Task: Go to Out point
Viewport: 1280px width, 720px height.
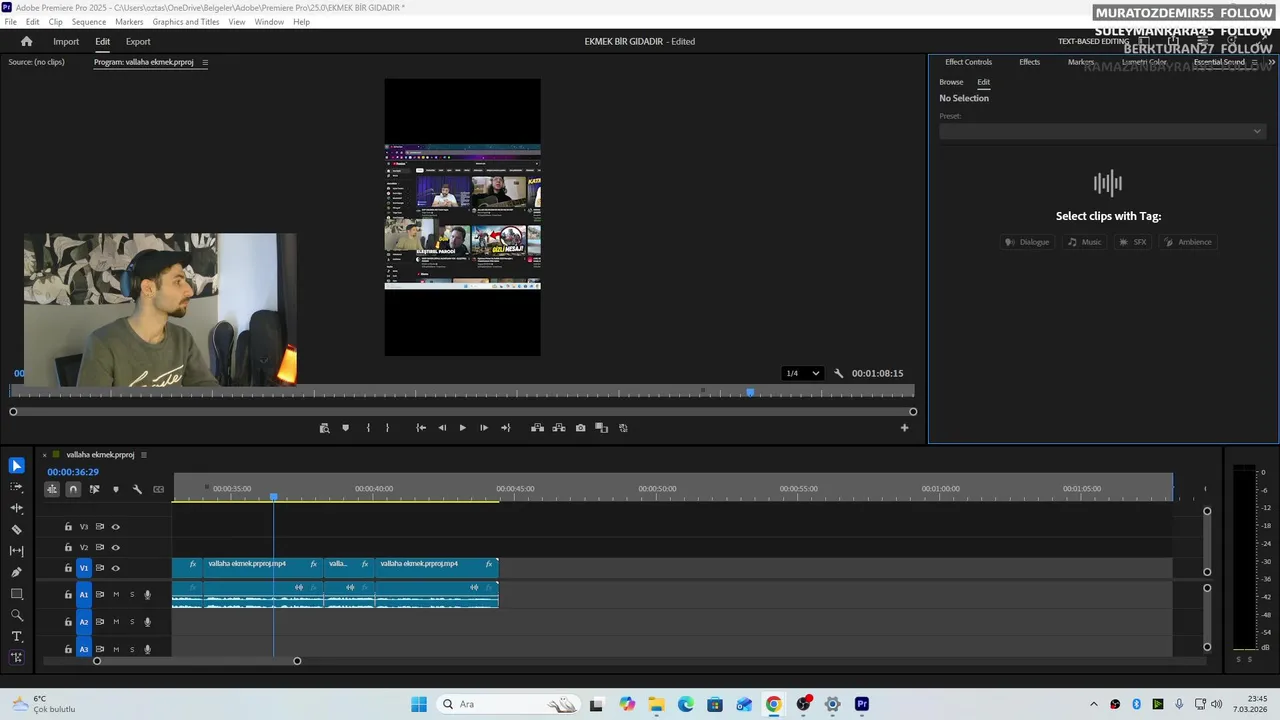Action: 505,428
